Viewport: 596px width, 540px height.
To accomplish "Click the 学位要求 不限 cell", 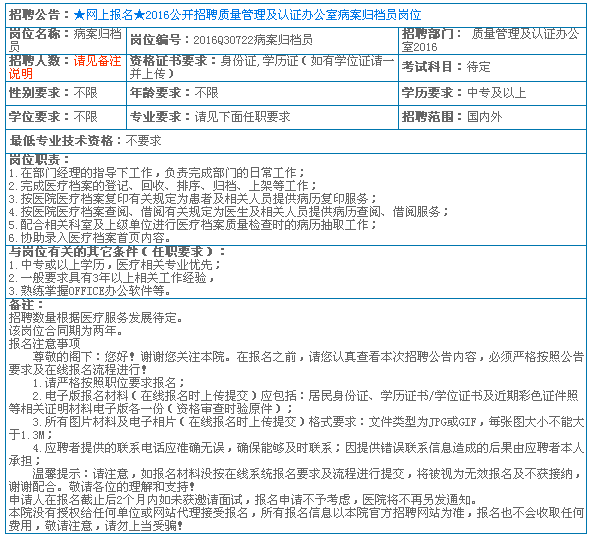I will (66, 117).
